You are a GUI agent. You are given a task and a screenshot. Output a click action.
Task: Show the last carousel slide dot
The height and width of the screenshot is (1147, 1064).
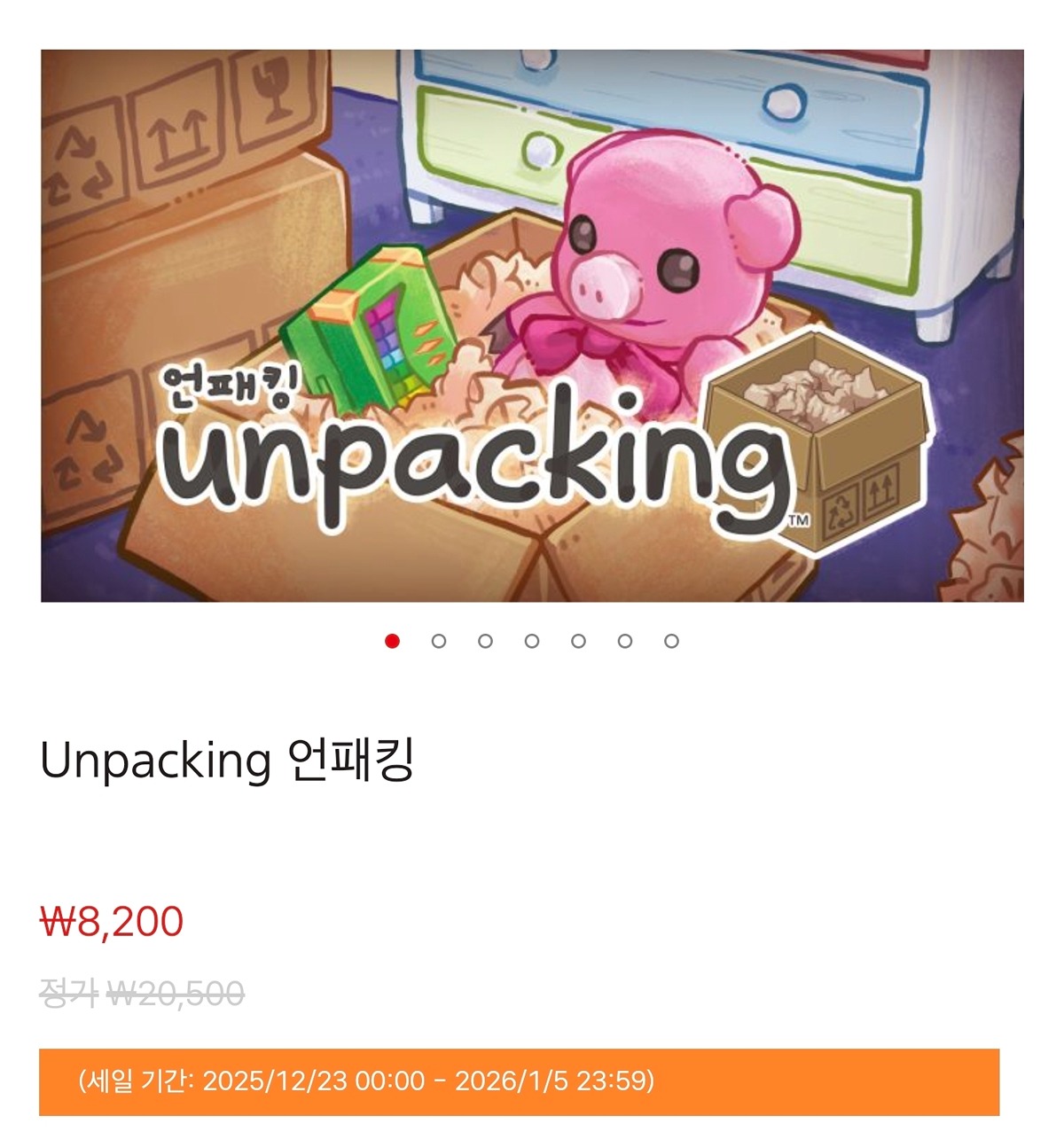671,641
